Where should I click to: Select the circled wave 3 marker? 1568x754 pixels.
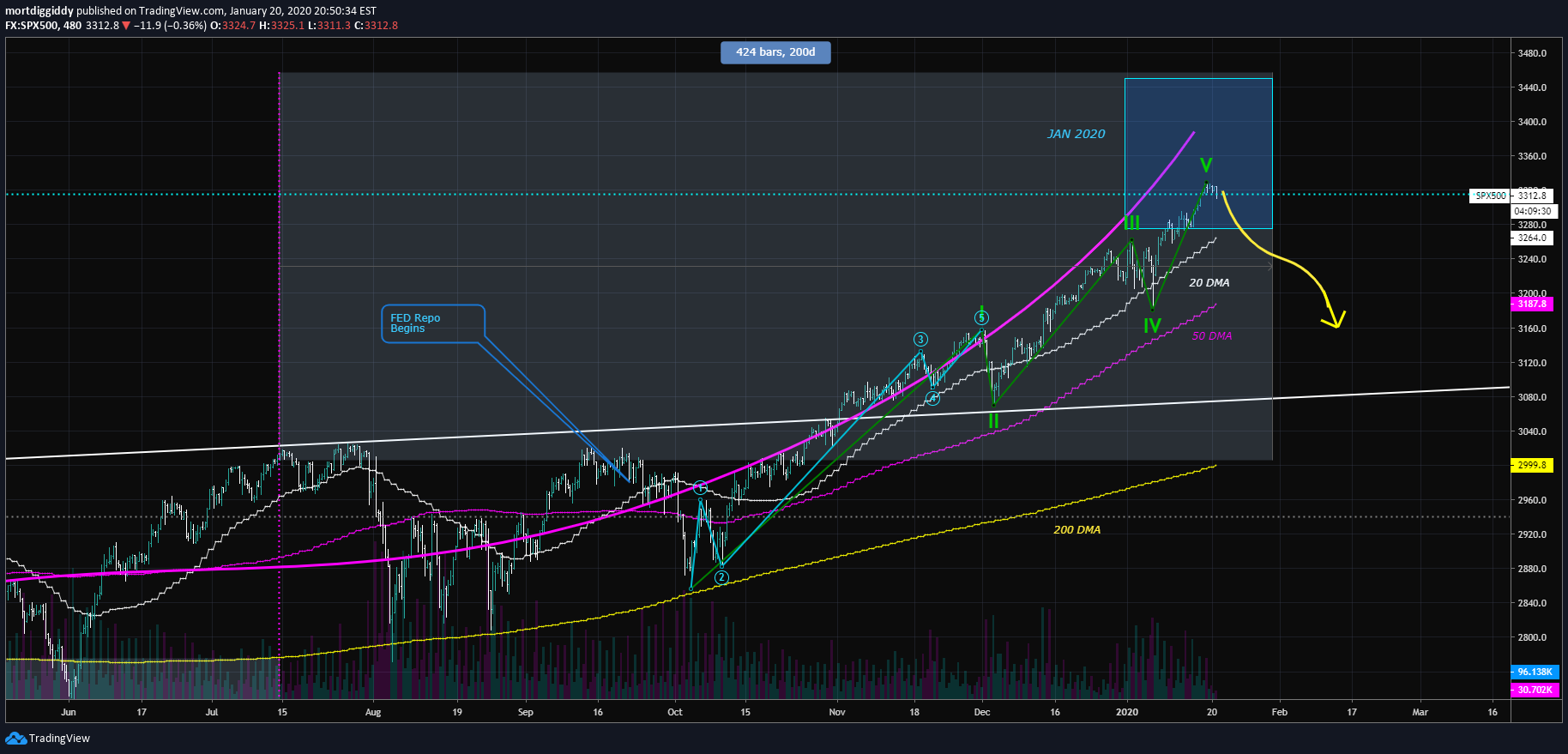pyautogui.click(x=920, y=340)
